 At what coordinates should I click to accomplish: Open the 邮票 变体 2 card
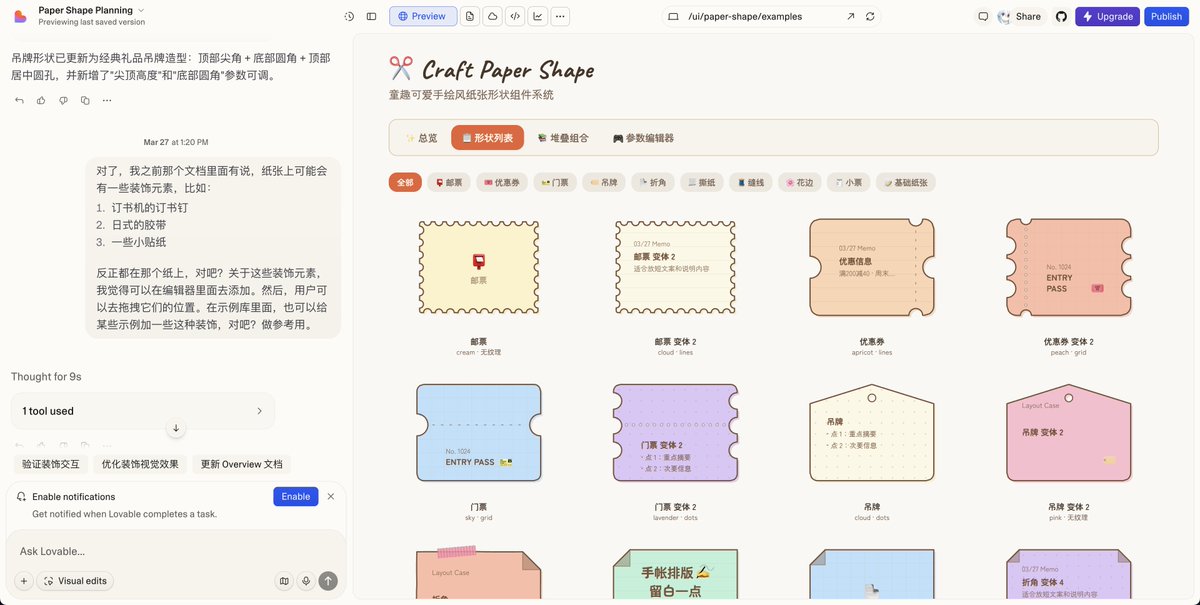tap(675, 265)
